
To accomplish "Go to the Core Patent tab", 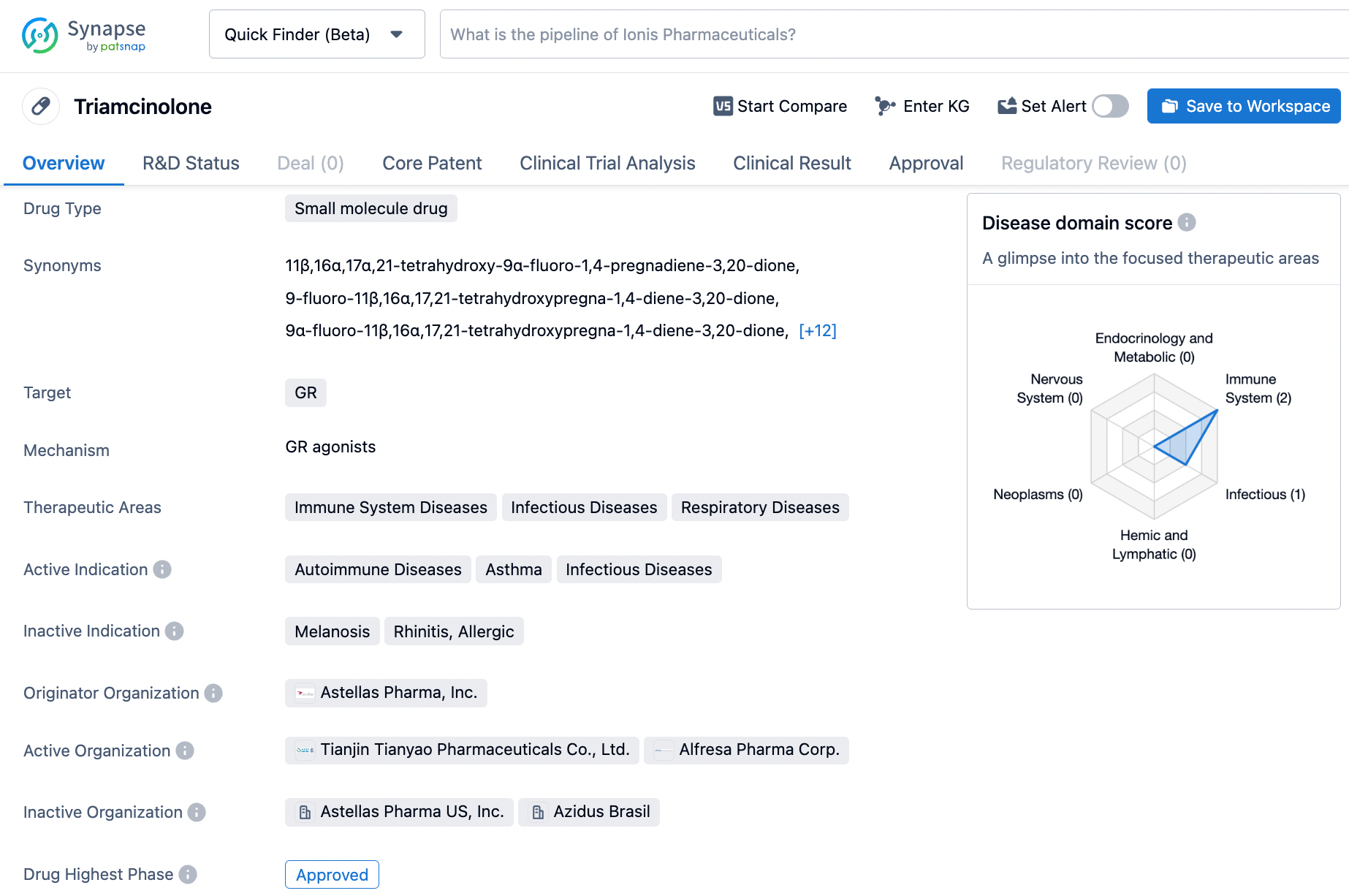I will (432, 163).
